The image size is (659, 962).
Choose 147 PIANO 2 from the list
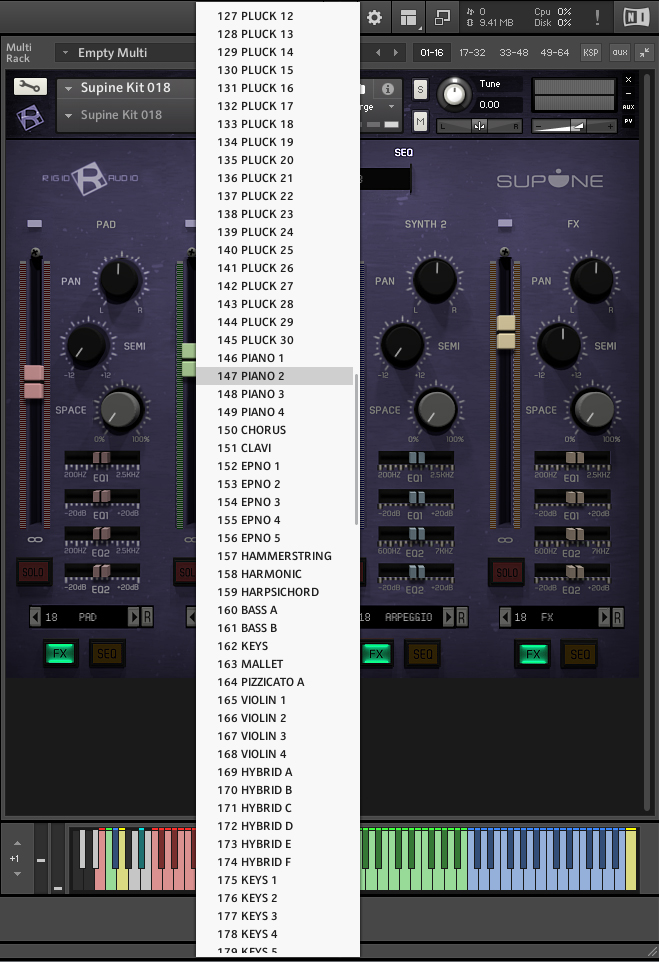click(275, 376)
